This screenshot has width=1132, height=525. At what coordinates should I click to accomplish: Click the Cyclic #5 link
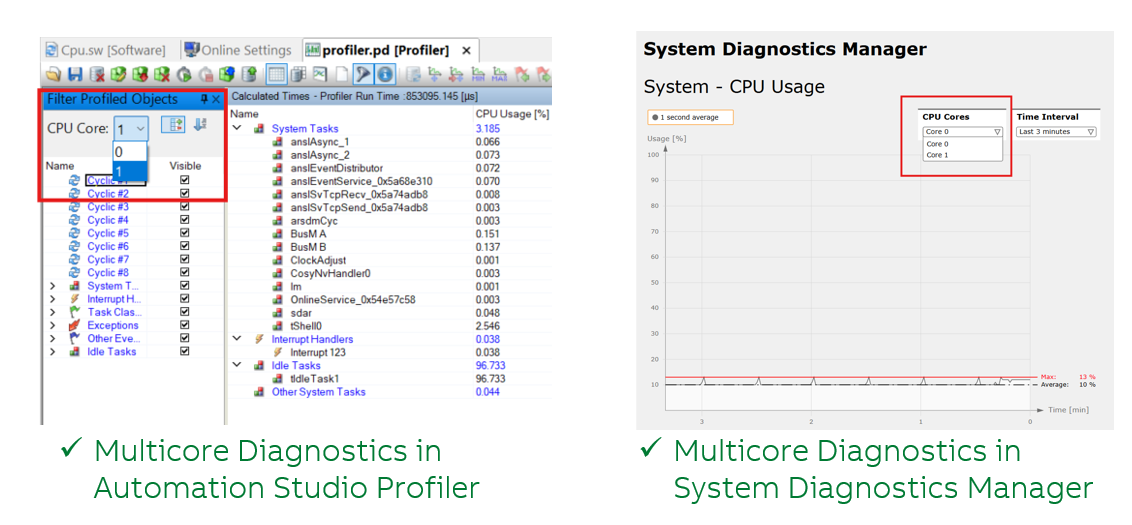pyautogui.click(x=108, y=233)
